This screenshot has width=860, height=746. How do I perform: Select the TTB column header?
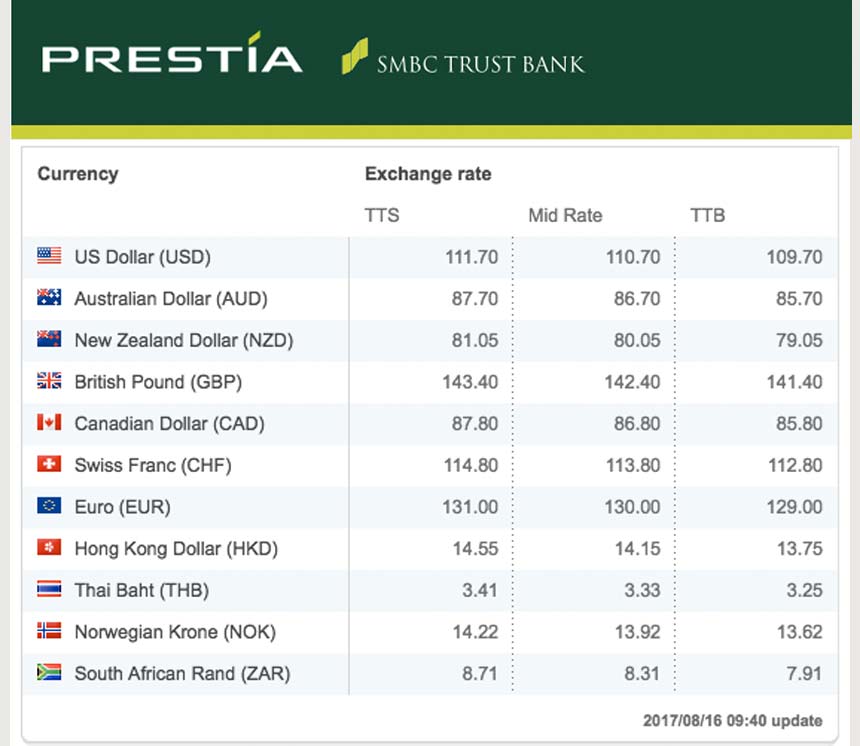707,215
